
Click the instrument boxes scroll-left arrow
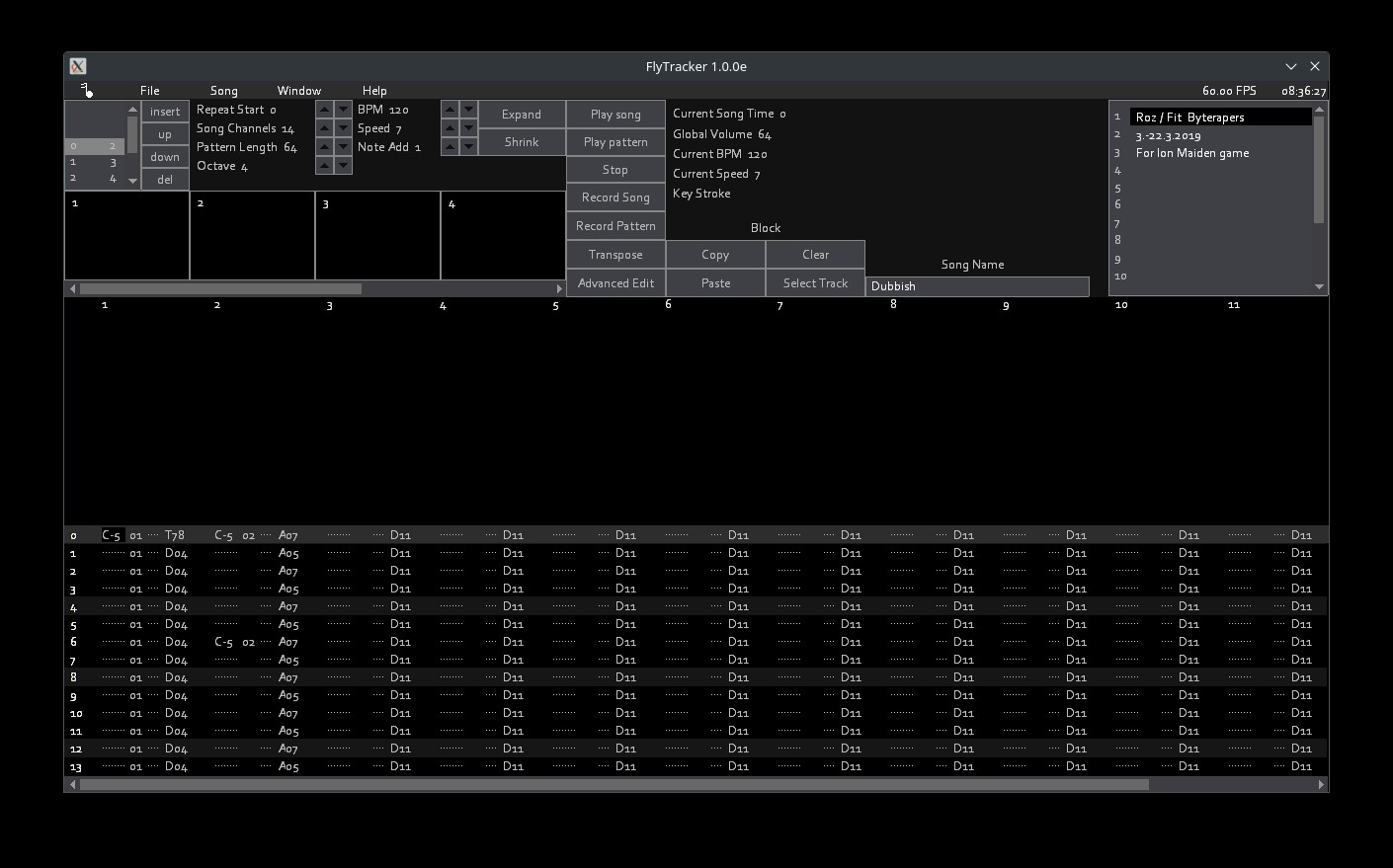[72, 289]
